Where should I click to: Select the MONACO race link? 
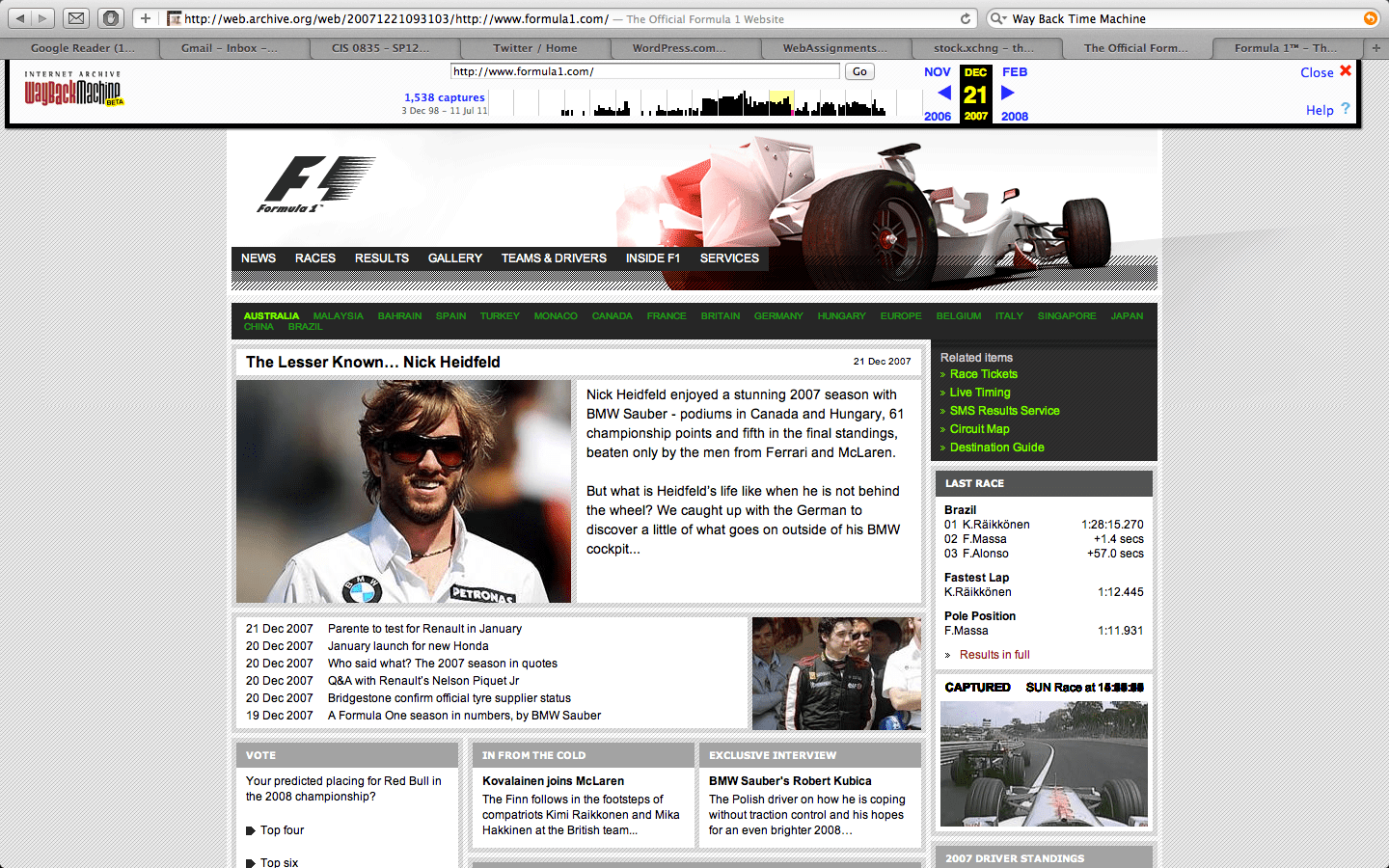(556, 316)
